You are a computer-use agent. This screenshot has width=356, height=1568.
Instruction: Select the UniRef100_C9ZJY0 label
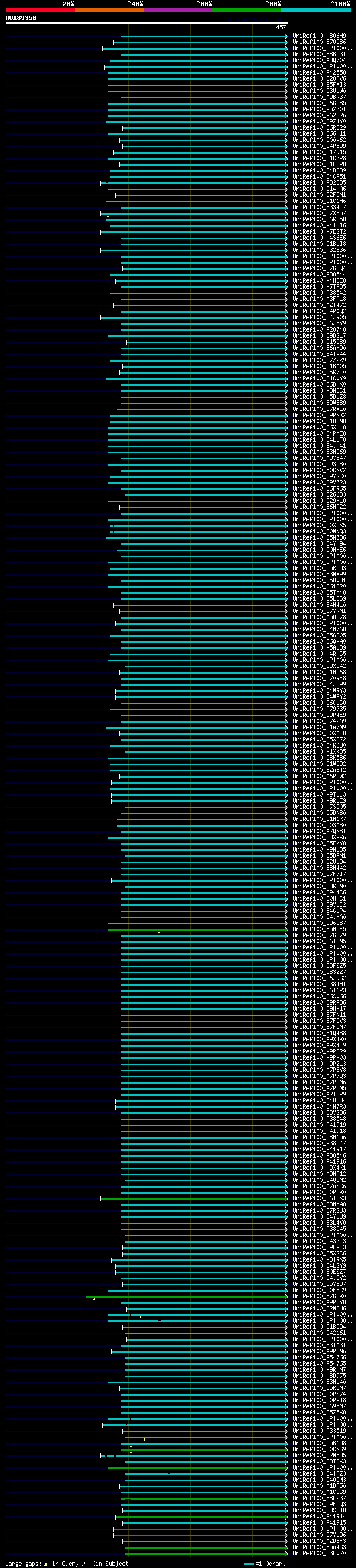pyautogui.click(x=319, y=121)
